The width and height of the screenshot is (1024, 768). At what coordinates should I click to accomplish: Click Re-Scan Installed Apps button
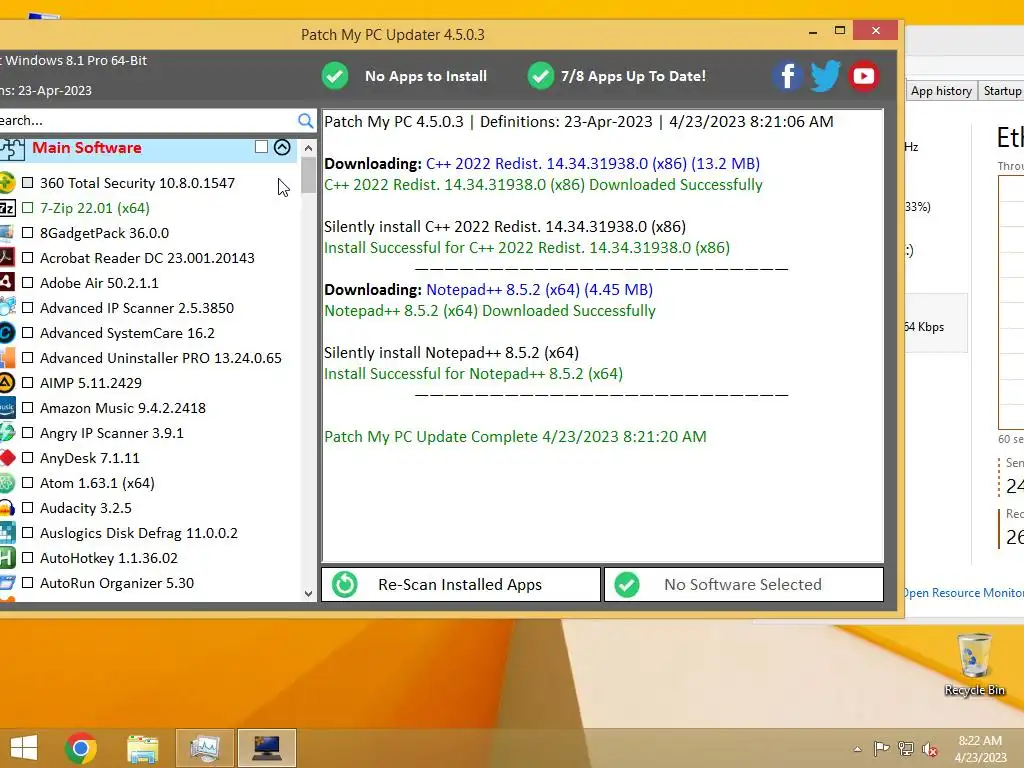460,584
